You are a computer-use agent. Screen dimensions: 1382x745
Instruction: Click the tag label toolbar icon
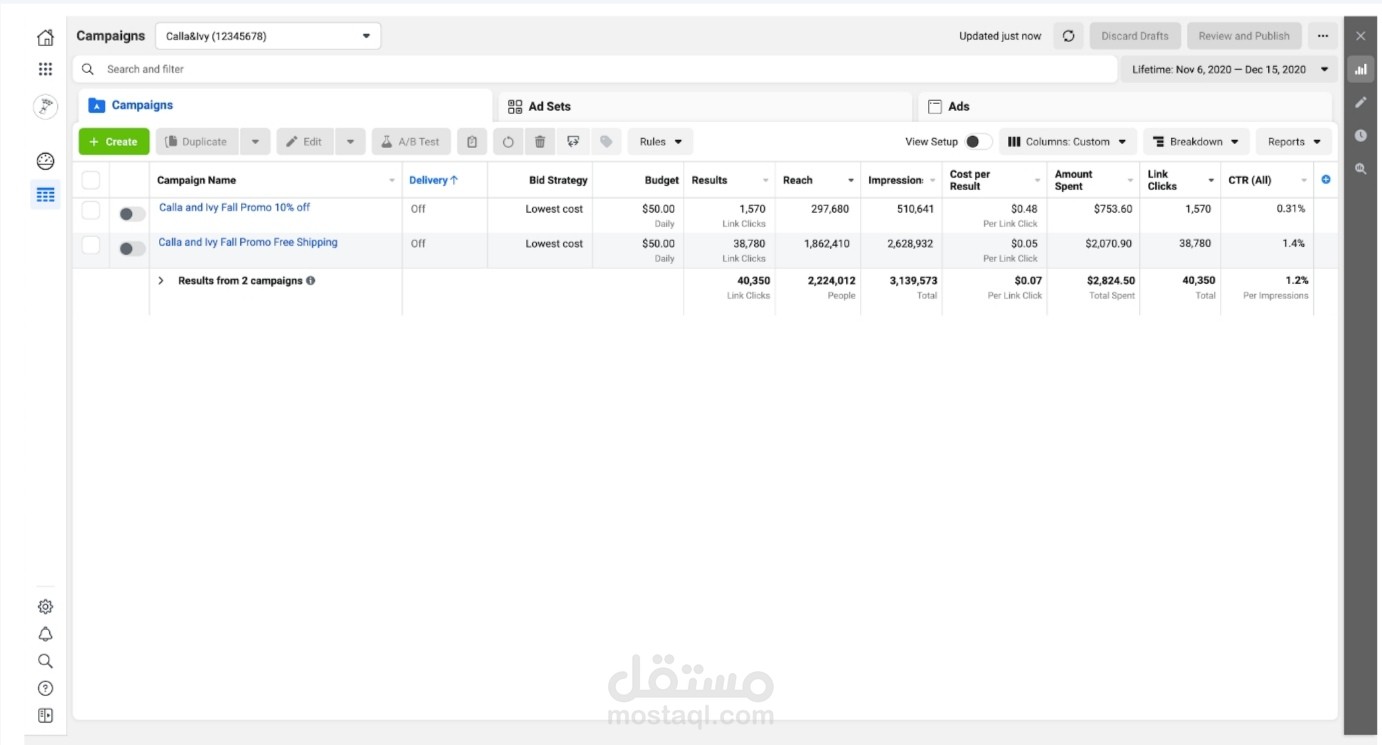tap(606, 142)
